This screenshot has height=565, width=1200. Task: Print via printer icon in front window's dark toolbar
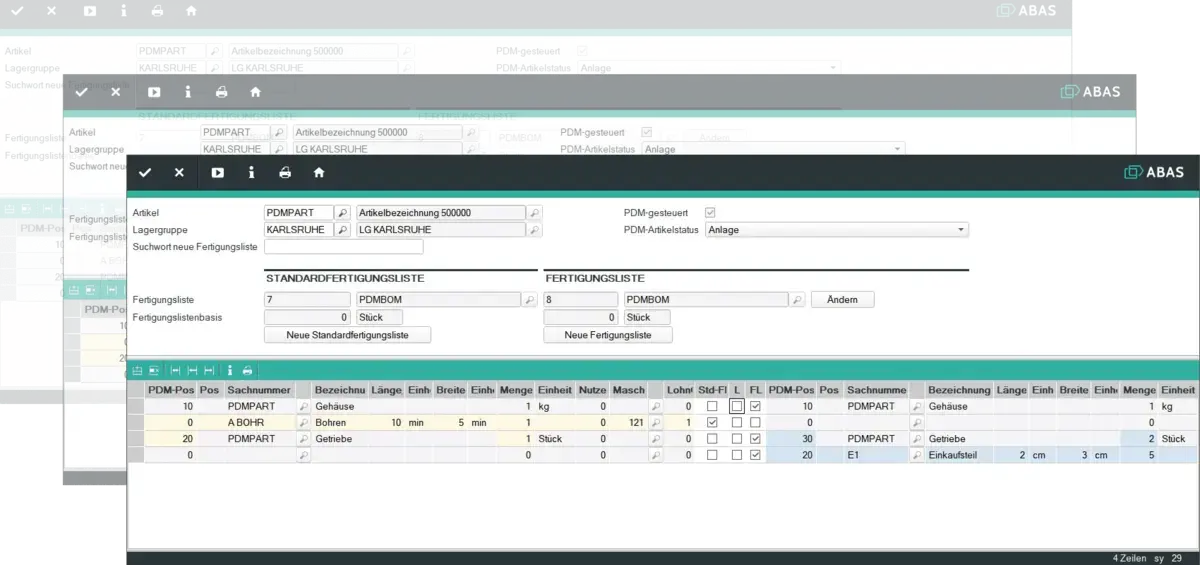click(285, 172)
